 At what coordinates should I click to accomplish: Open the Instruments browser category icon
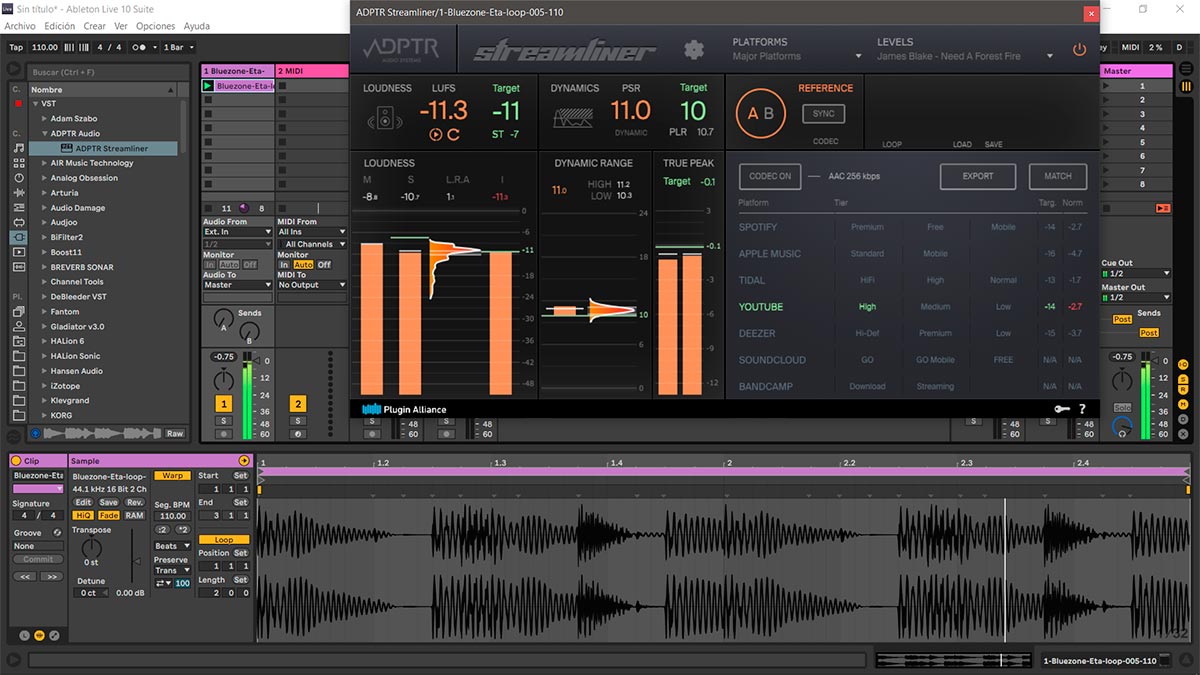point(18,178)
